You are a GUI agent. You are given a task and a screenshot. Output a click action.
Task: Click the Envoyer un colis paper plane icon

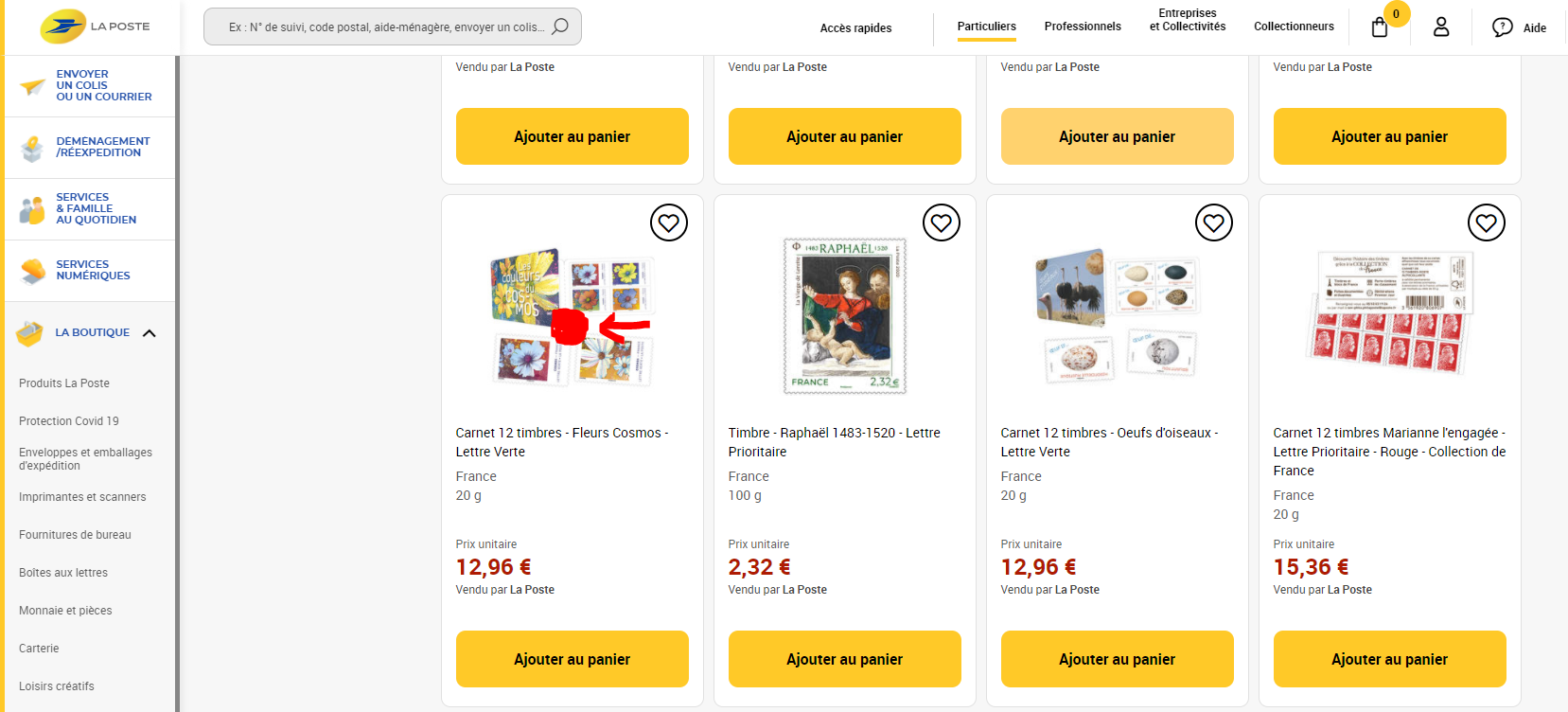(33, 87)
